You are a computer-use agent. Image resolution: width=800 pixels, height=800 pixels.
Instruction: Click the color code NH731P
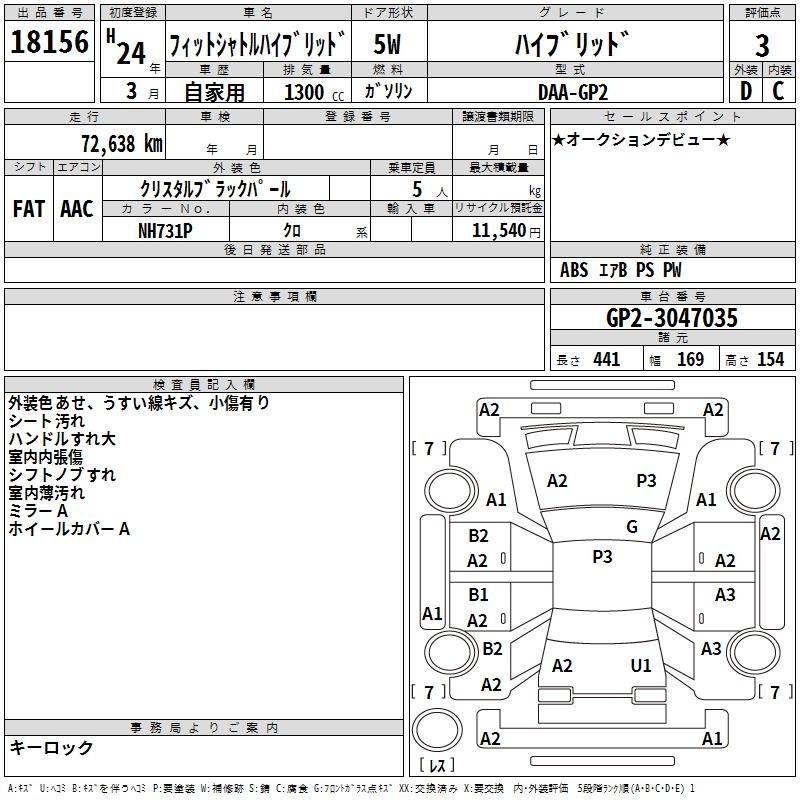(165, 230)
